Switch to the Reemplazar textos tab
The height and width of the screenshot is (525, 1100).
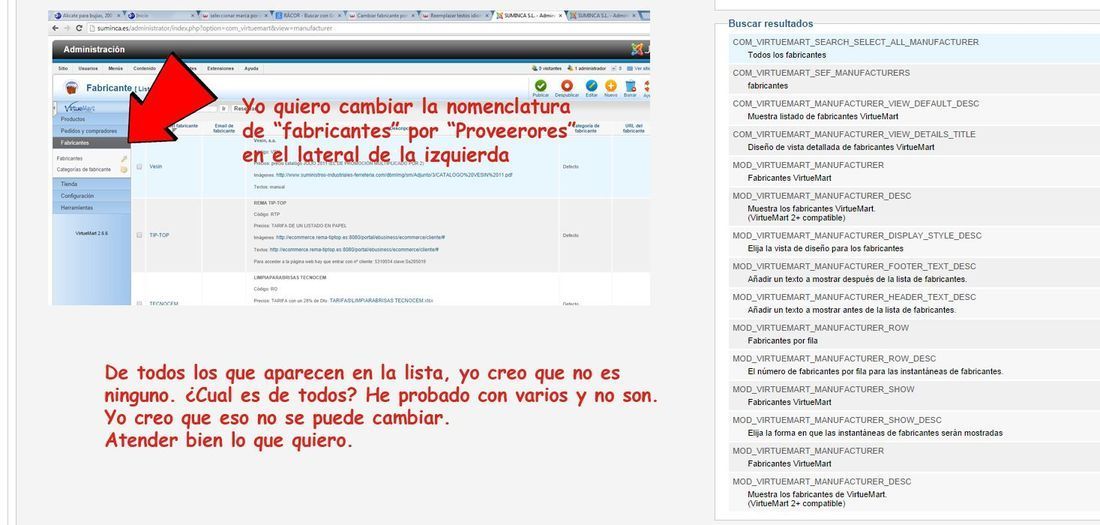coord(456,15)
